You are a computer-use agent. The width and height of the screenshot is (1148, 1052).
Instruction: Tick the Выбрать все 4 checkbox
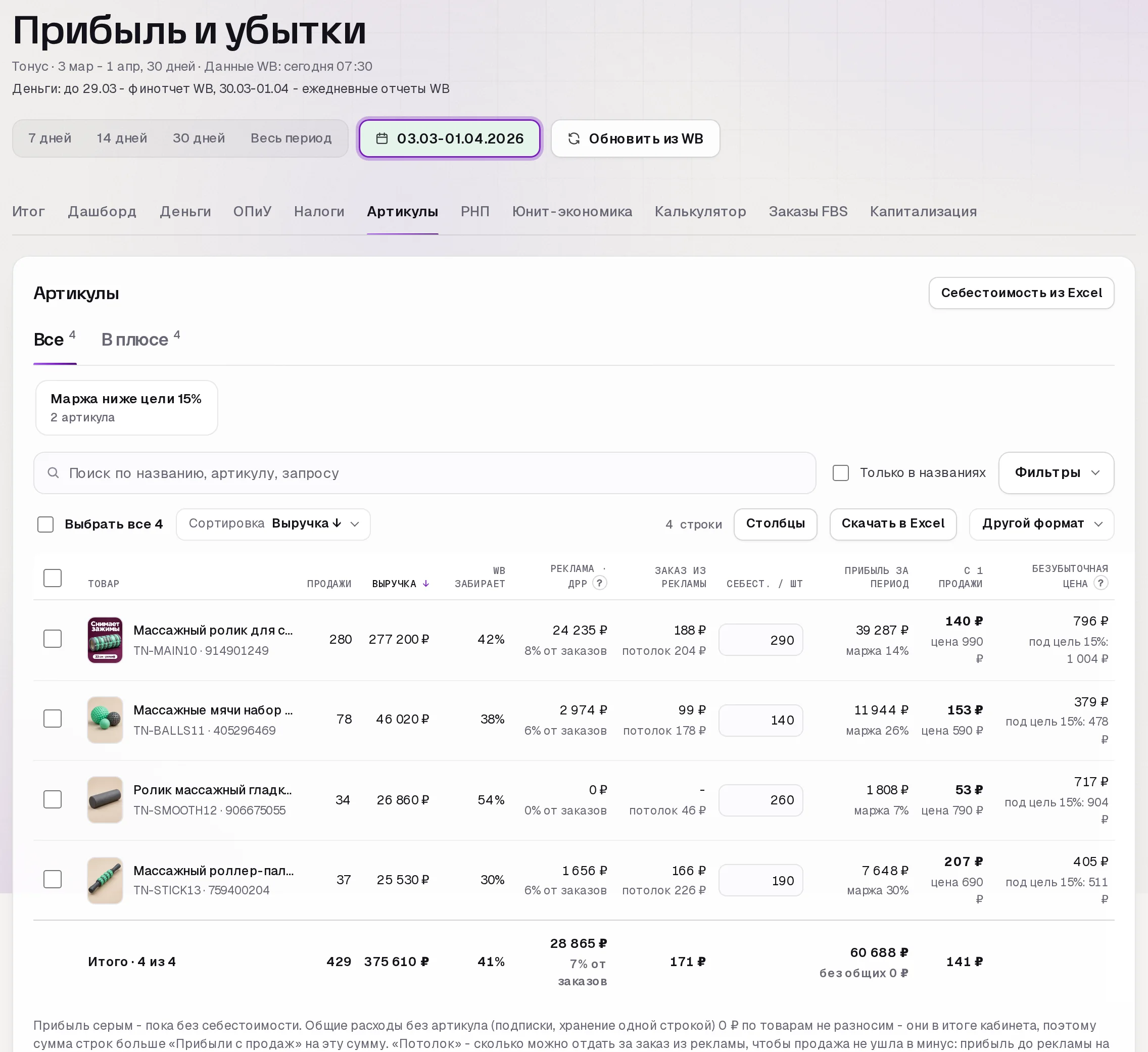pyautogui.click(x=45, y=524)
